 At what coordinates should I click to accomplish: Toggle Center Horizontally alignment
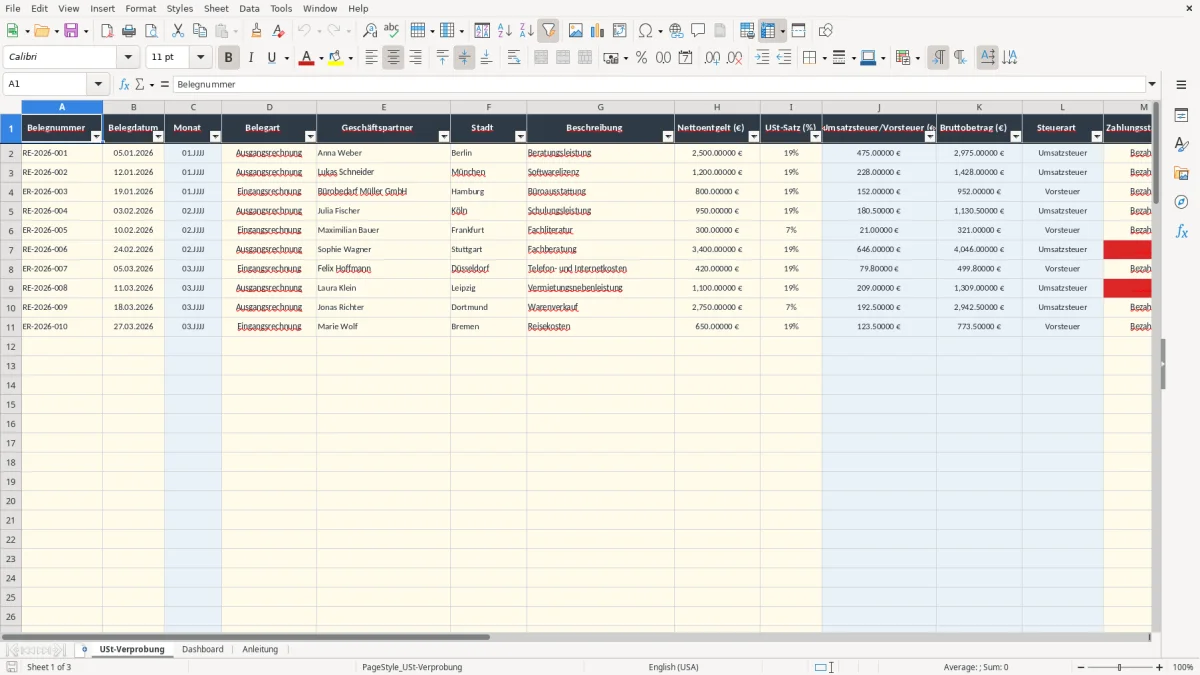[x=393, y=58]
